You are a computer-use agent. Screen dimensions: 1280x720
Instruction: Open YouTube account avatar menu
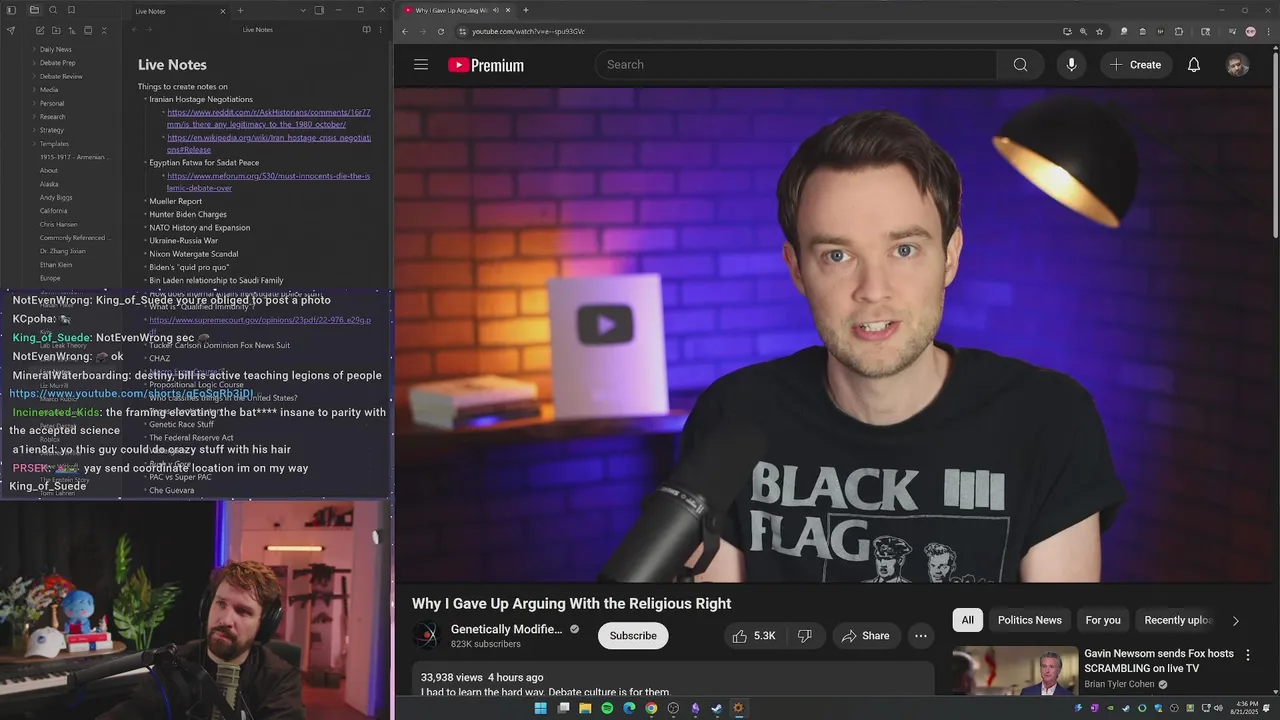(1238, 65)
